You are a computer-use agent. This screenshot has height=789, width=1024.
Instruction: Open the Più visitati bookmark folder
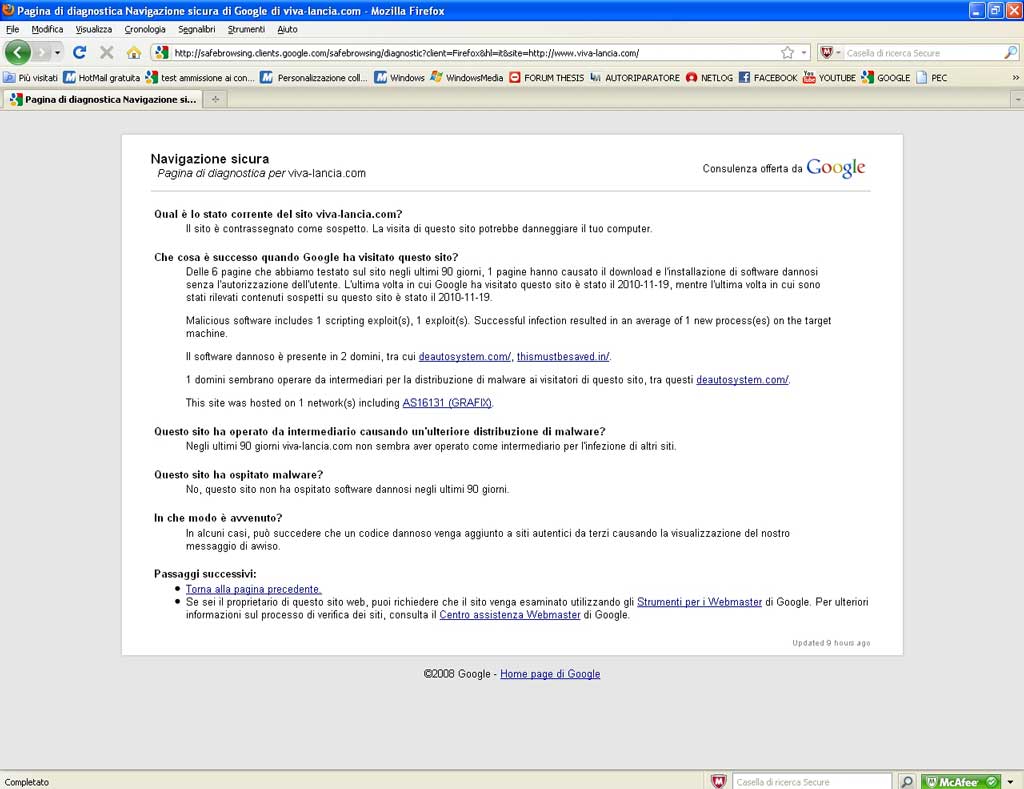coord(31,78)
